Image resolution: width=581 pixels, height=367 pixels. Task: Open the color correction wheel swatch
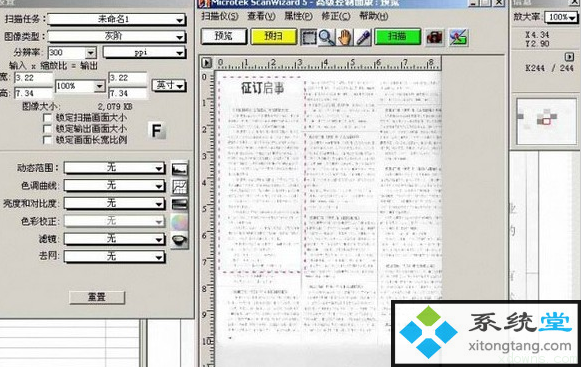pos(180,222)
